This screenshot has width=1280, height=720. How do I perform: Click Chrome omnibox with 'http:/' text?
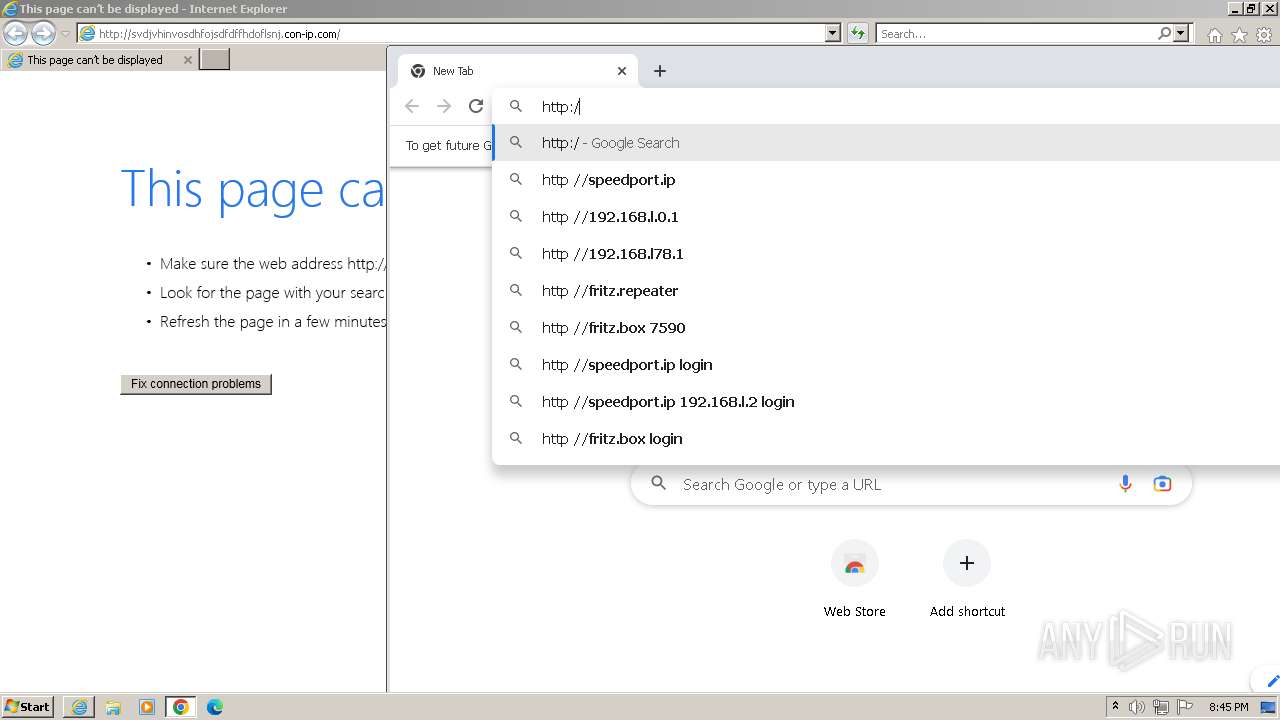[886, 106]
